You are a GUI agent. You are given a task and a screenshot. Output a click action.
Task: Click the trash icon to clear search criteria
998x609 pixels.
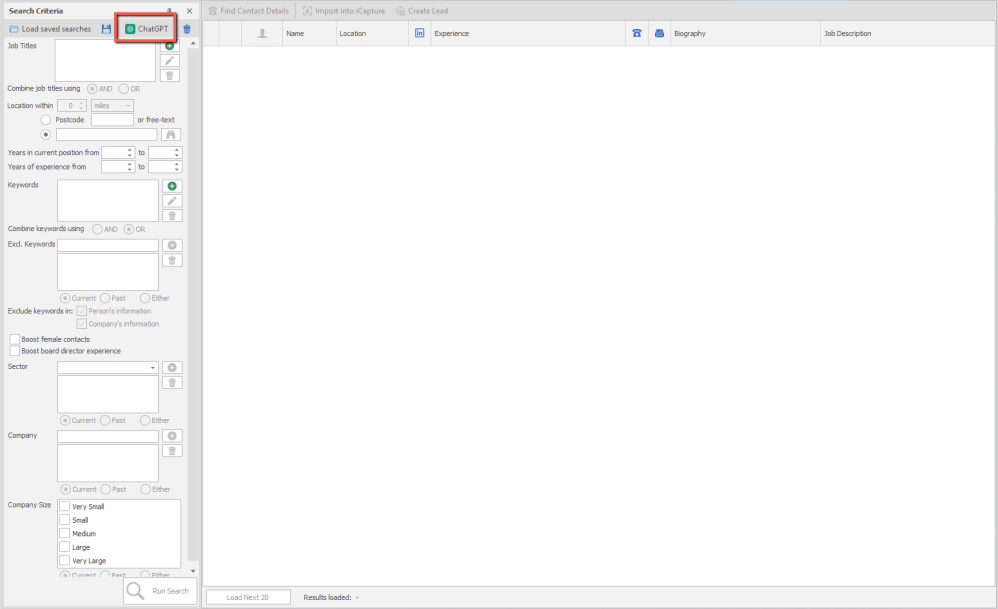(x=187, y=29)
